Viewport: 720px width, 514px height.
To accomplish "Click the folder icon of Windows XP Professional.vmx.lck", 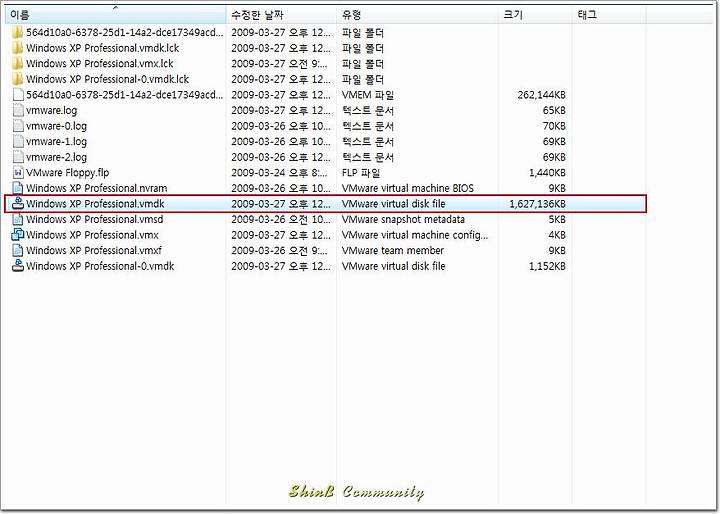I will (17, 63).
